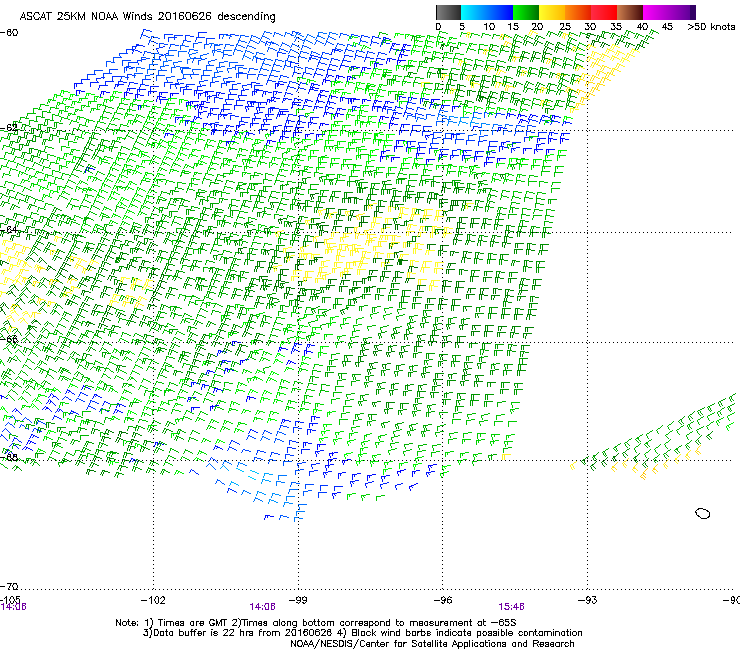Click the small black oval outline on the map
740x650 pixels.
pyautogui.click(x=703, y=513)
